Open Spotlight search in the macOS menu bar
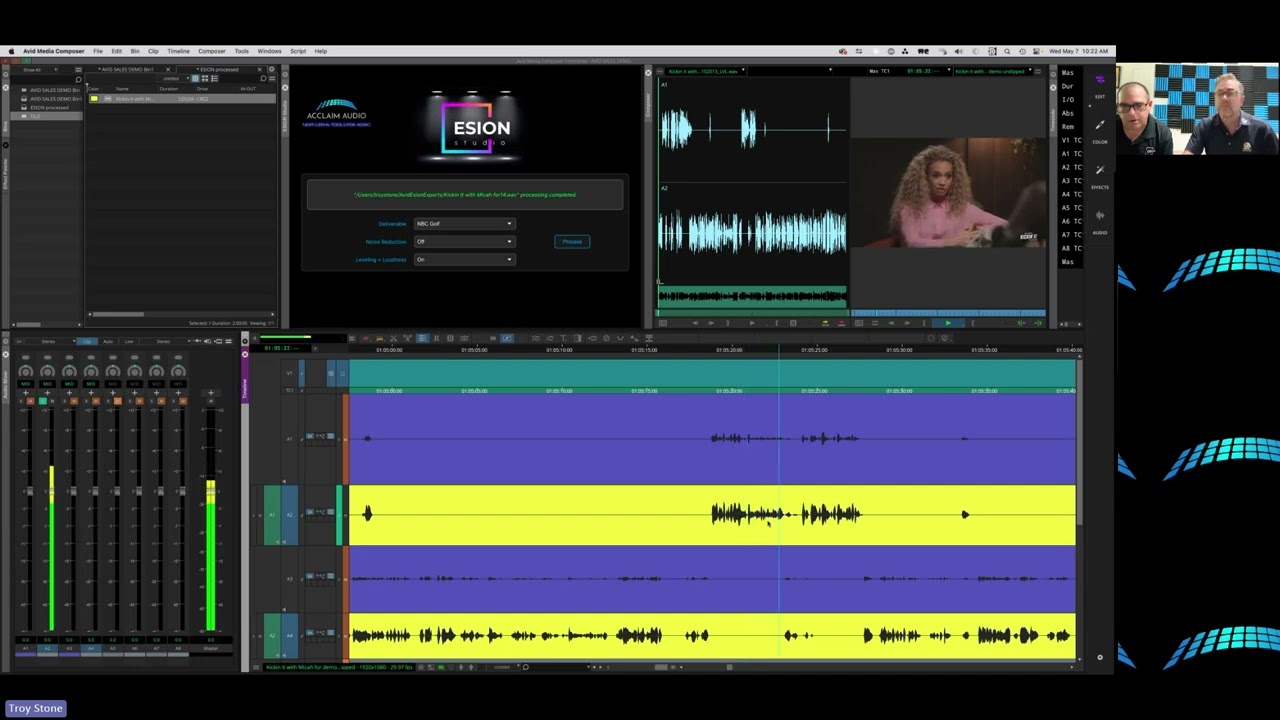Viewport: 1280px width, 720px height. tap(1006, 51)
